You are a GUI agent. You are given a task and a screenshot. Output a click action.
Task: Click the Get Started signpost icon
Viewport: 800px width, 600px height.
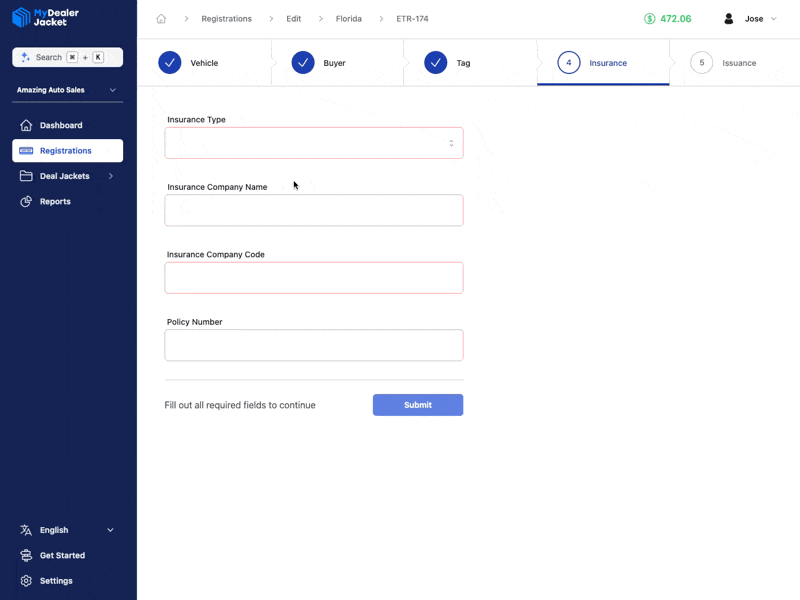click(26, 555)
